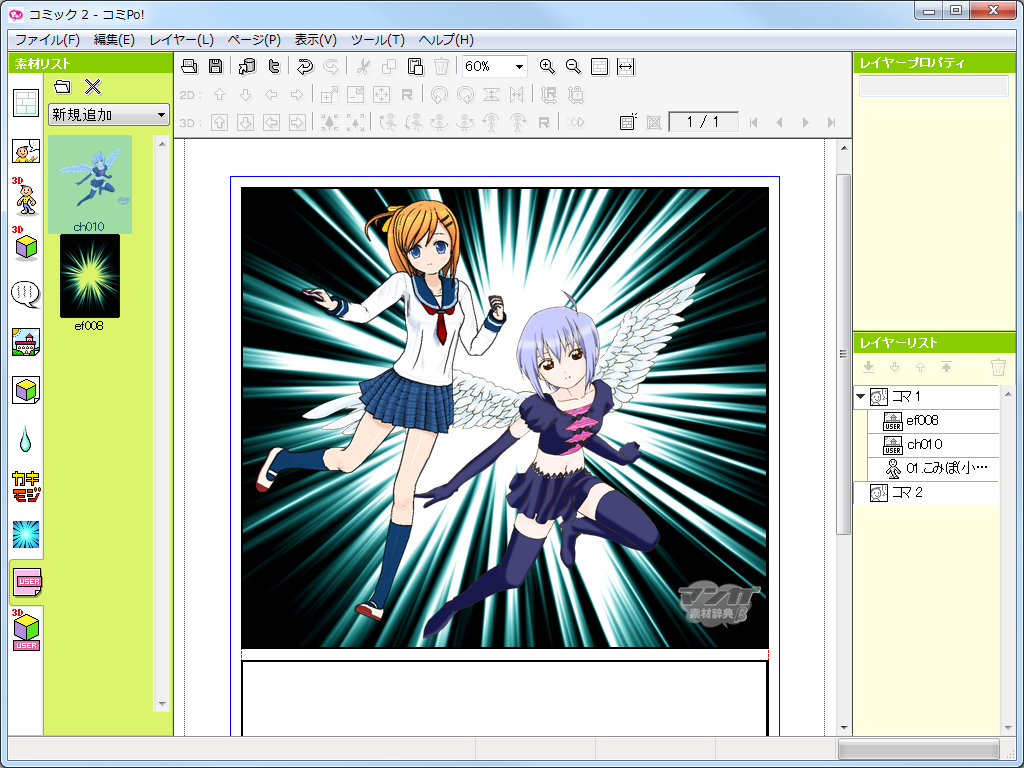Select the ef008 layer row

934,421
